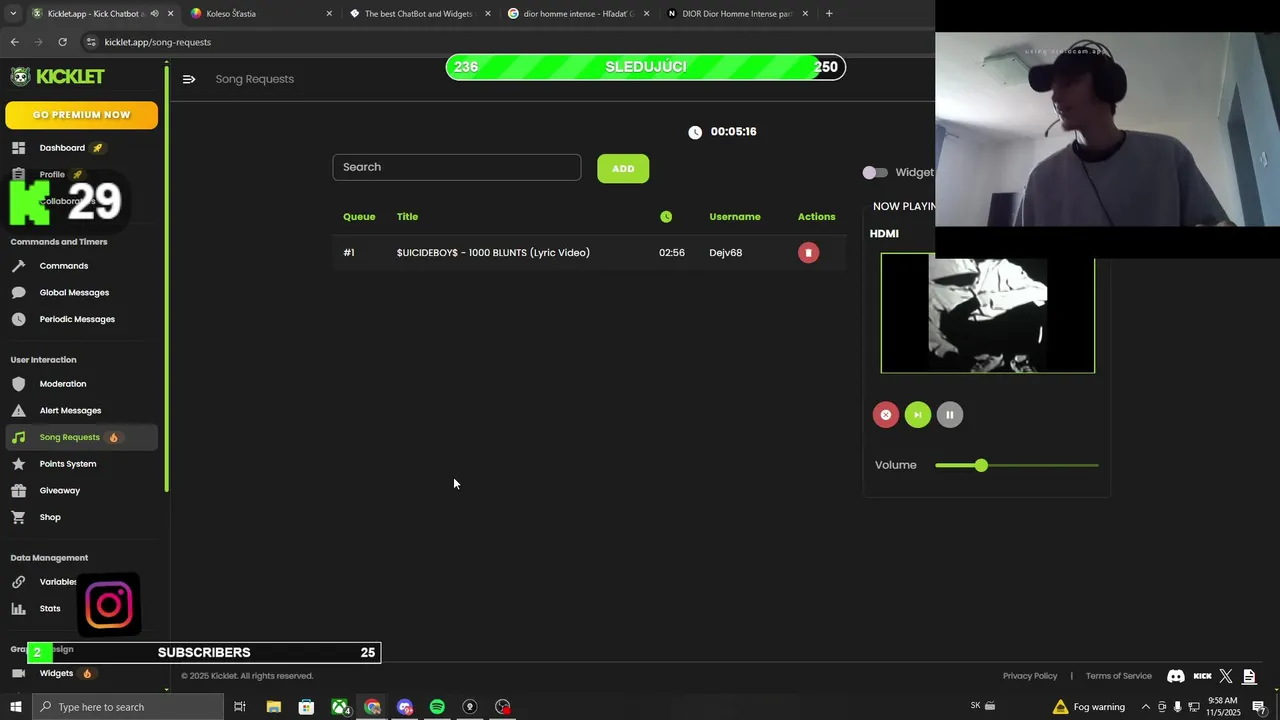Screen dimensions: 1280x720
Task: Click the 02:56 song duration
Action: [x=672, y=253]
